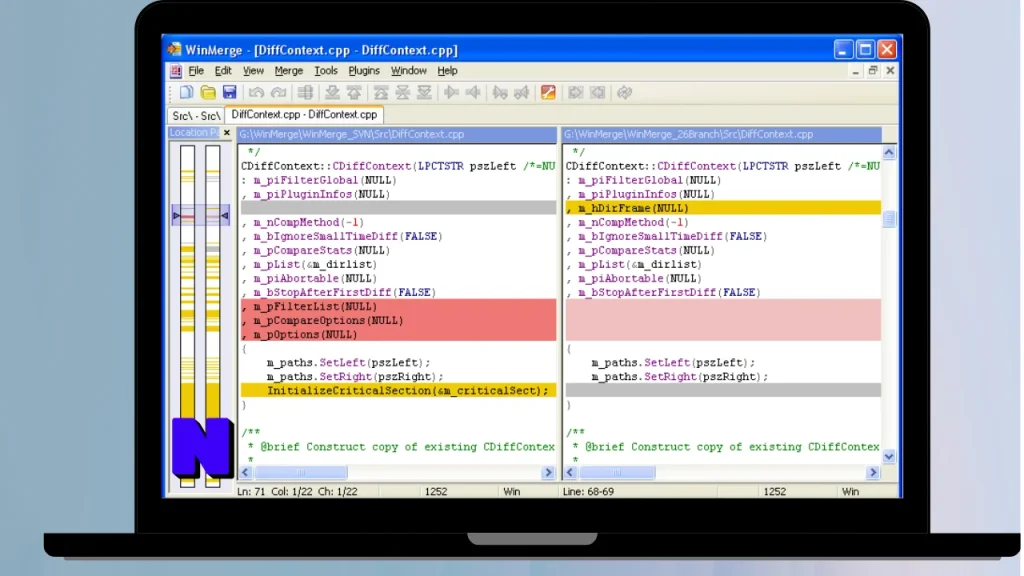1024x576 pixels.
Task: Go to previous difference icon
Action: (354, 93)
